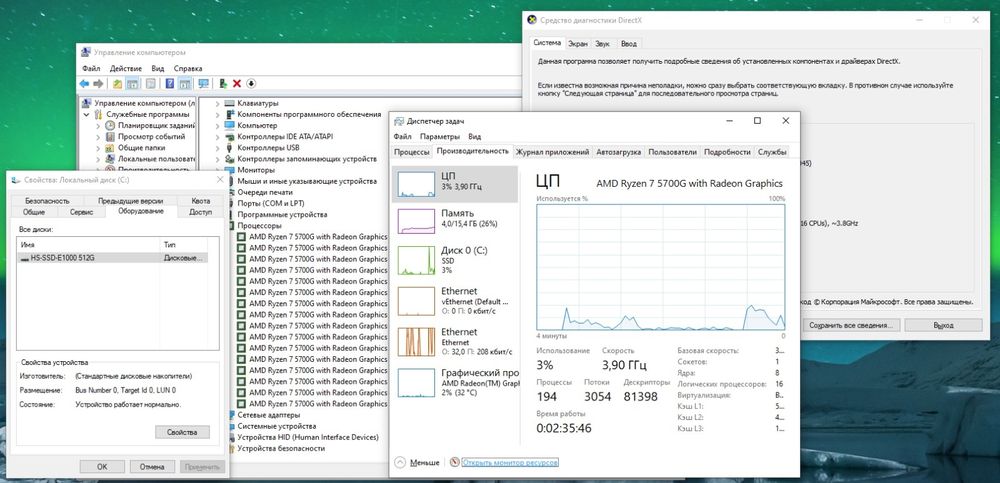The height and width of the screenshot is (483, 1000).
Task: Click the Task Scheduler clock icon
Action: 111,126
